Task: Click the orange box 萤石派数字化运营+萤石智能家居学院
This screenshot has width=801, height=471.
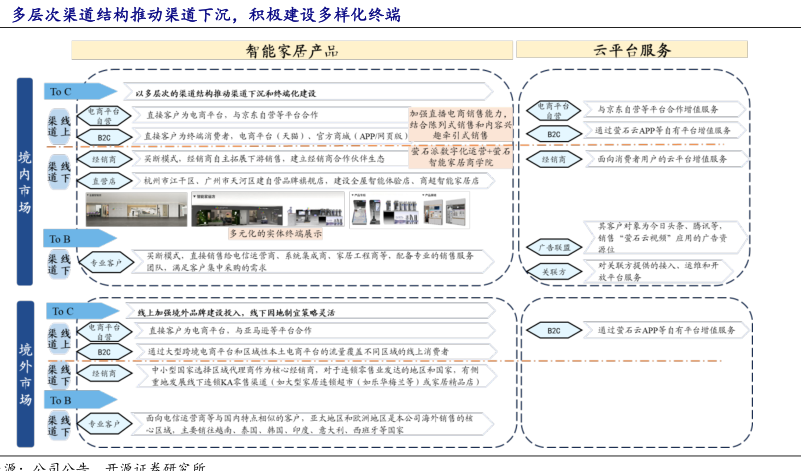Action: pos(460,157)
